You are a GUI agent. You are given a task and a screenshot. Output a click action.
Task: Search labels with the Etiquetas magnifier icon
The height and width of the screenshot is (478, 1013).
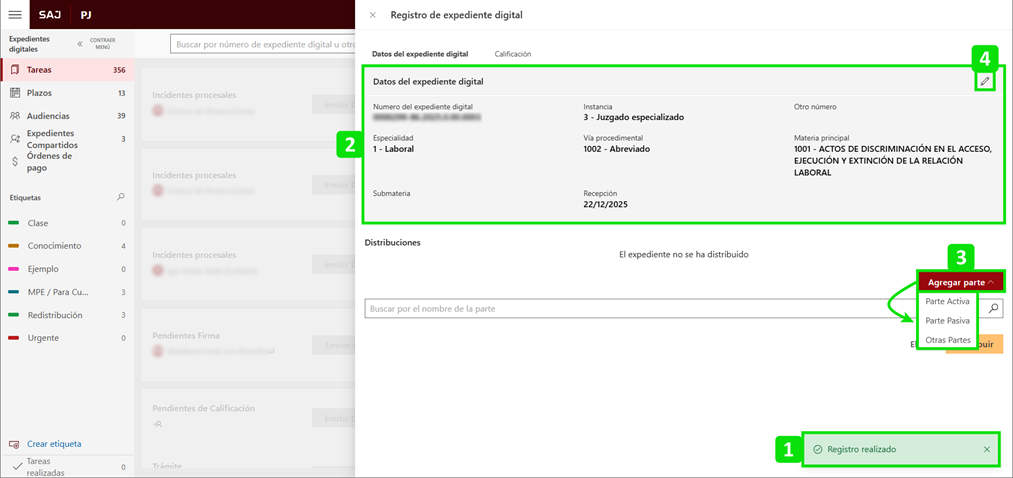click(122, 198)
